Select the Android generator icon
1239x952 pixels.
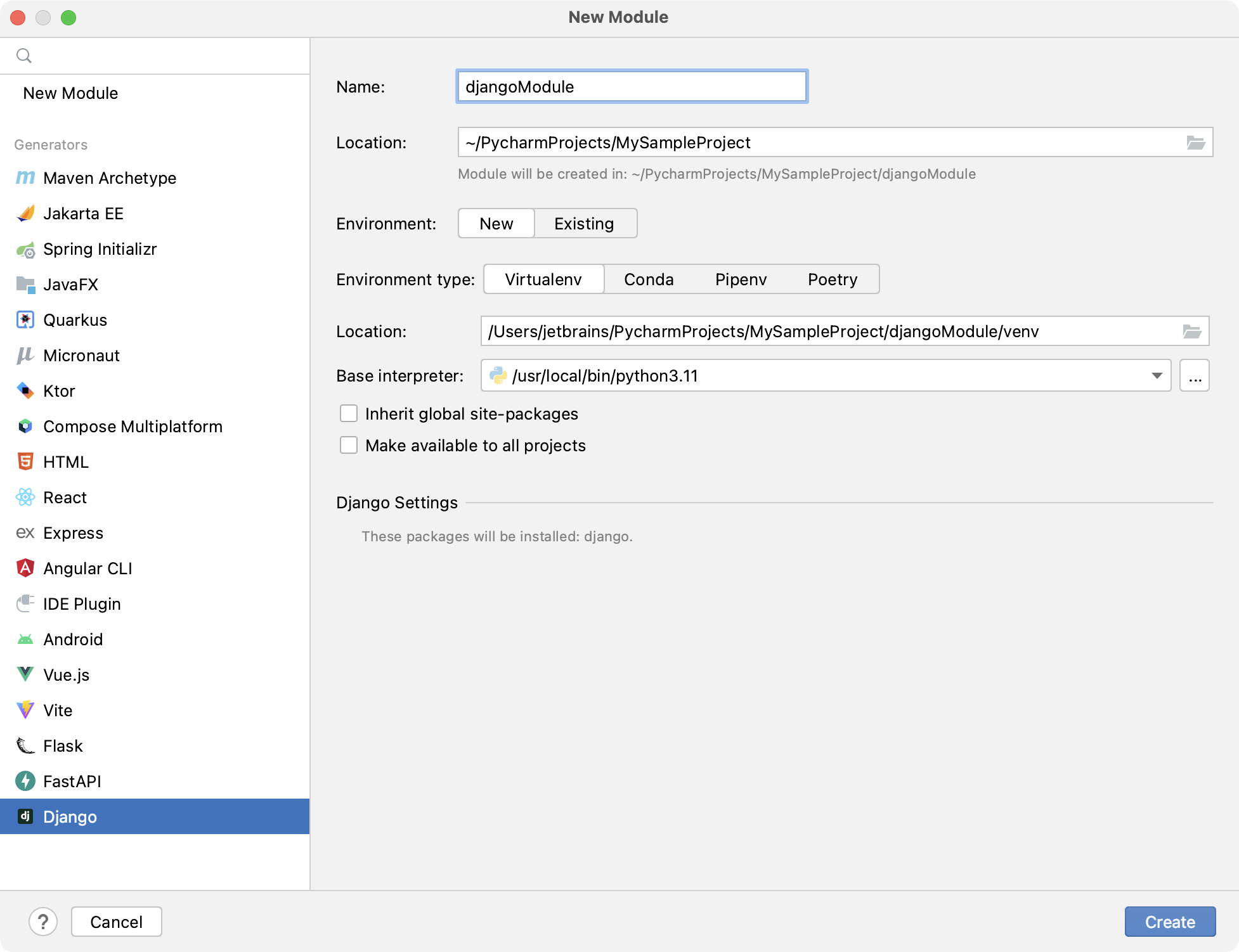click(x=25, y=640)
